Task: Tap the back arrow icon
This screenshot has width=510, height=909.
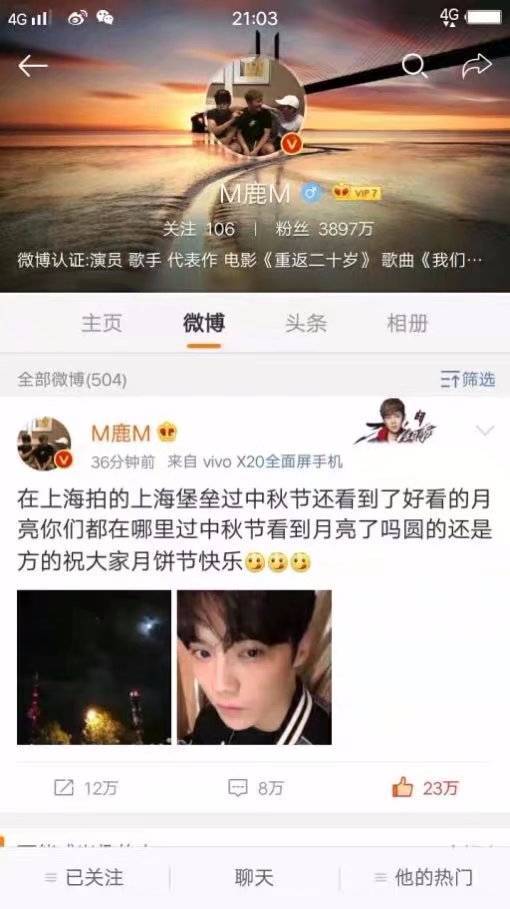Action: 32,67
